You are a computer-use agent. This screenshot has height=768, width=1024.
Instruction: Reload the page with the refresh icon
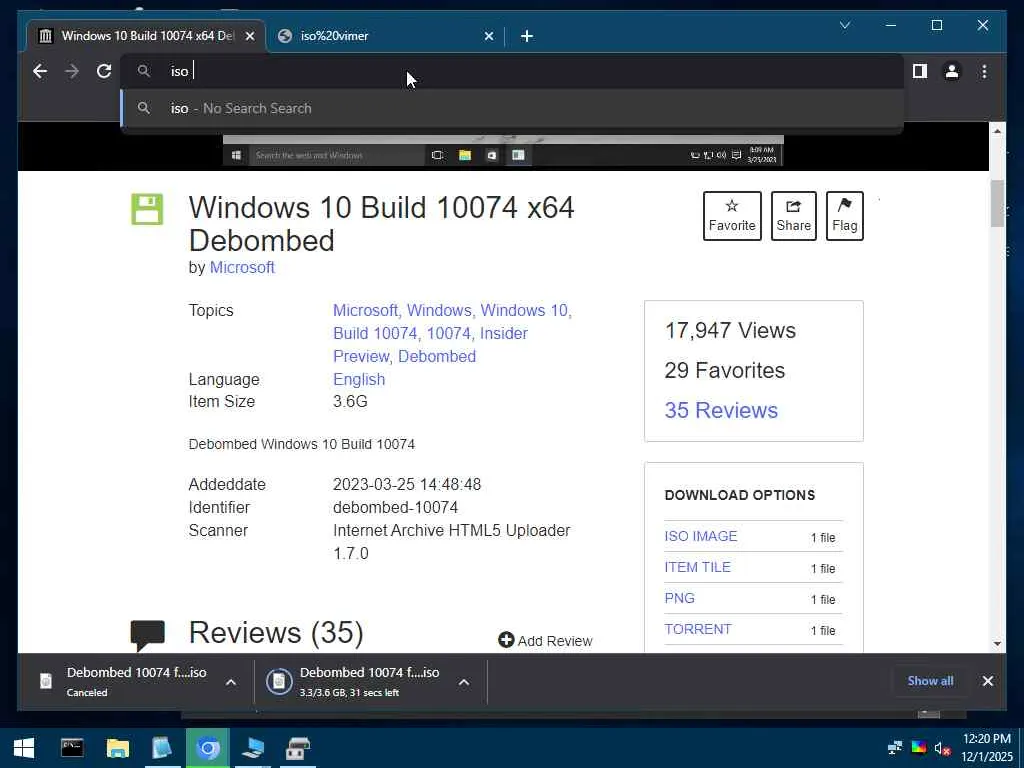click(104, 71)
